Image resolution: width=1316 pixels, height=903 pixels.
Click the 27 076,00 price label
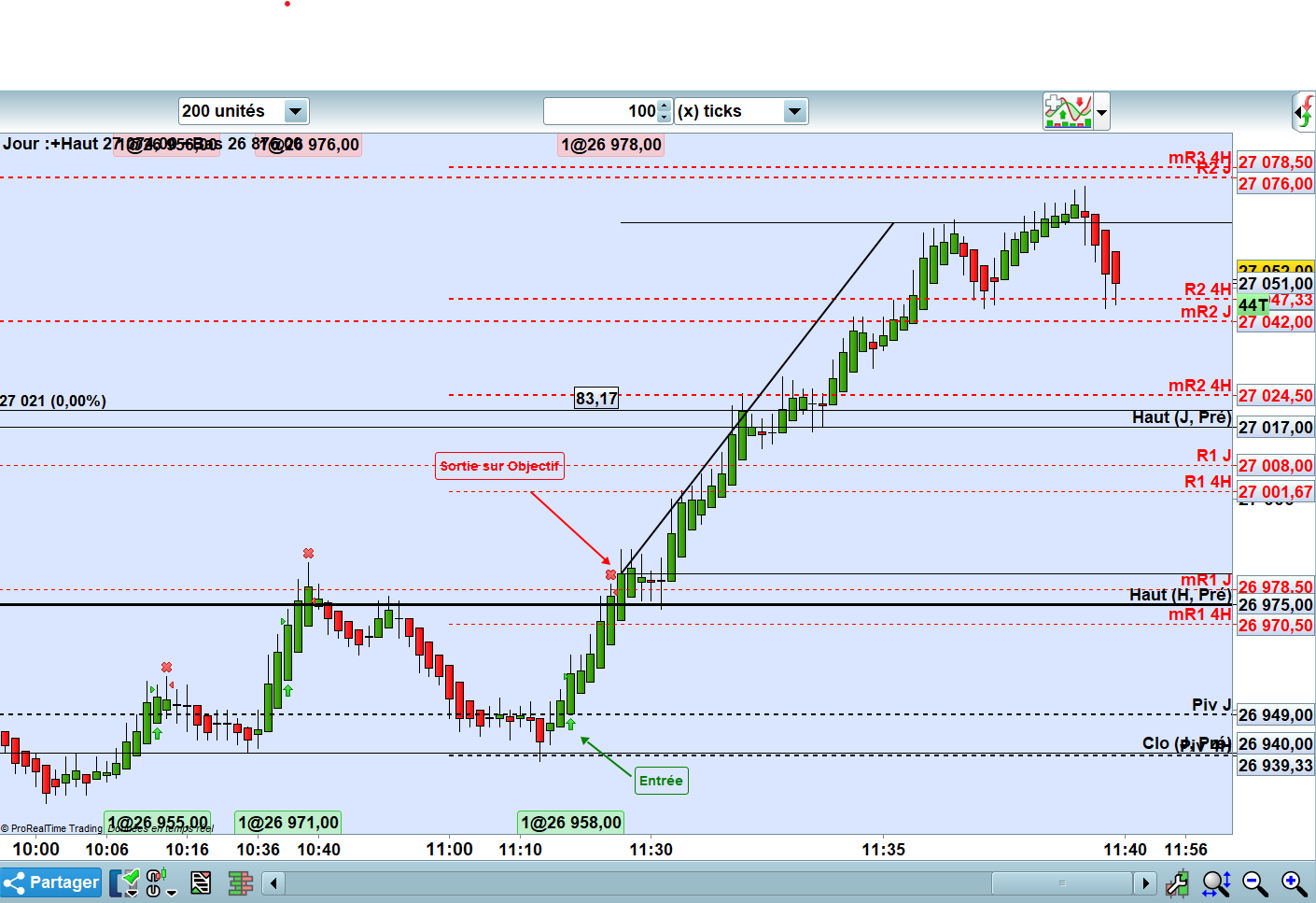(x=1275, y=184)
